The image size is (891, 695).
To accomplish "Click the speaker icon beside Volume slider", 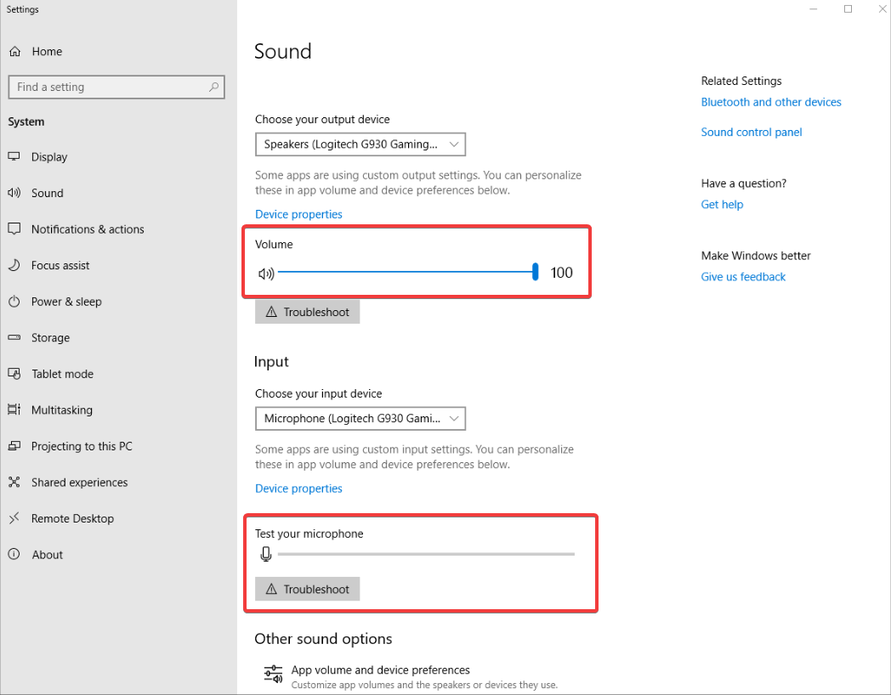I will coord(266,273).
